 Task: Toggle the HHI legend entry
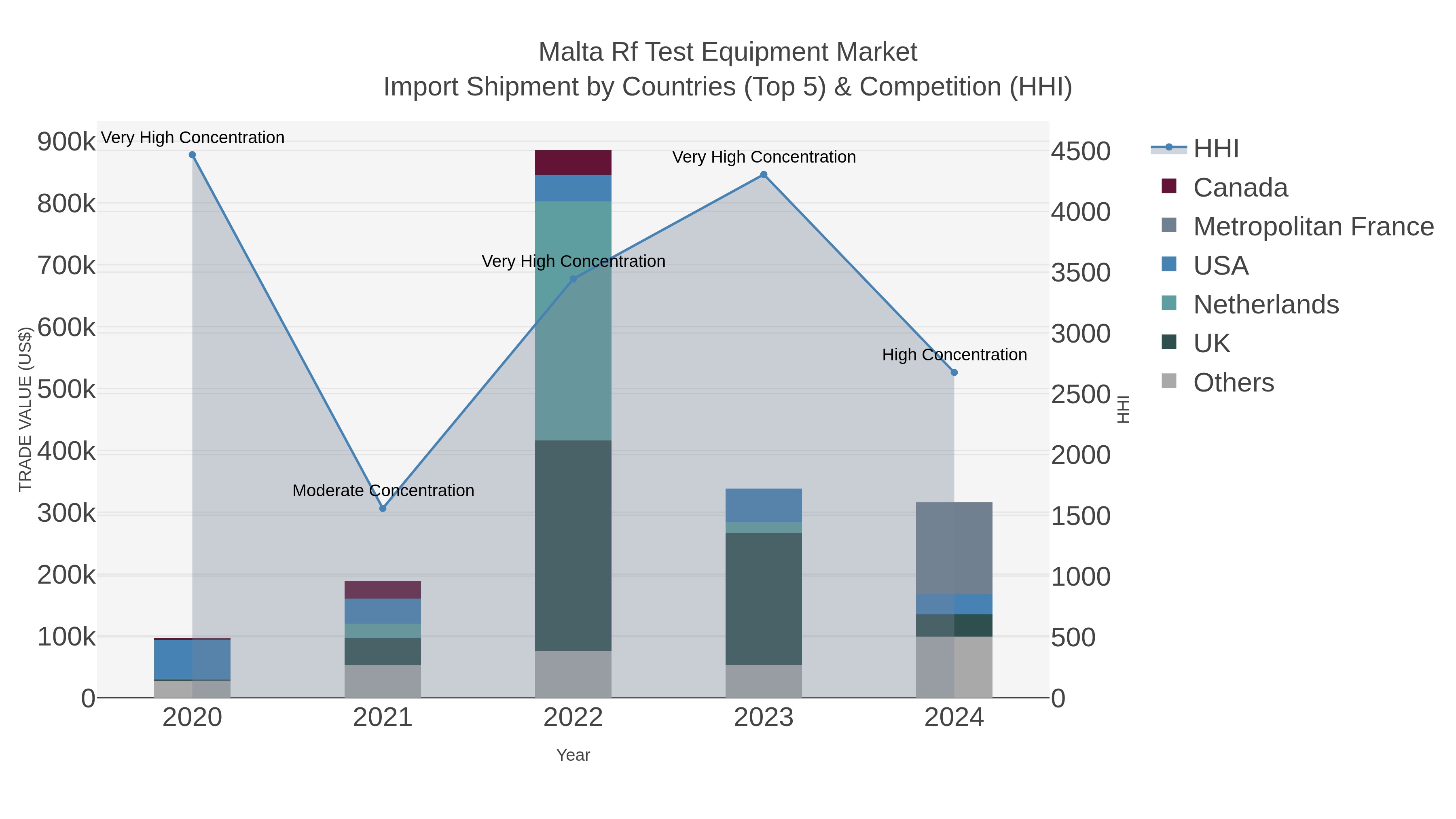pyautogui.click(x=1195, y=149)
